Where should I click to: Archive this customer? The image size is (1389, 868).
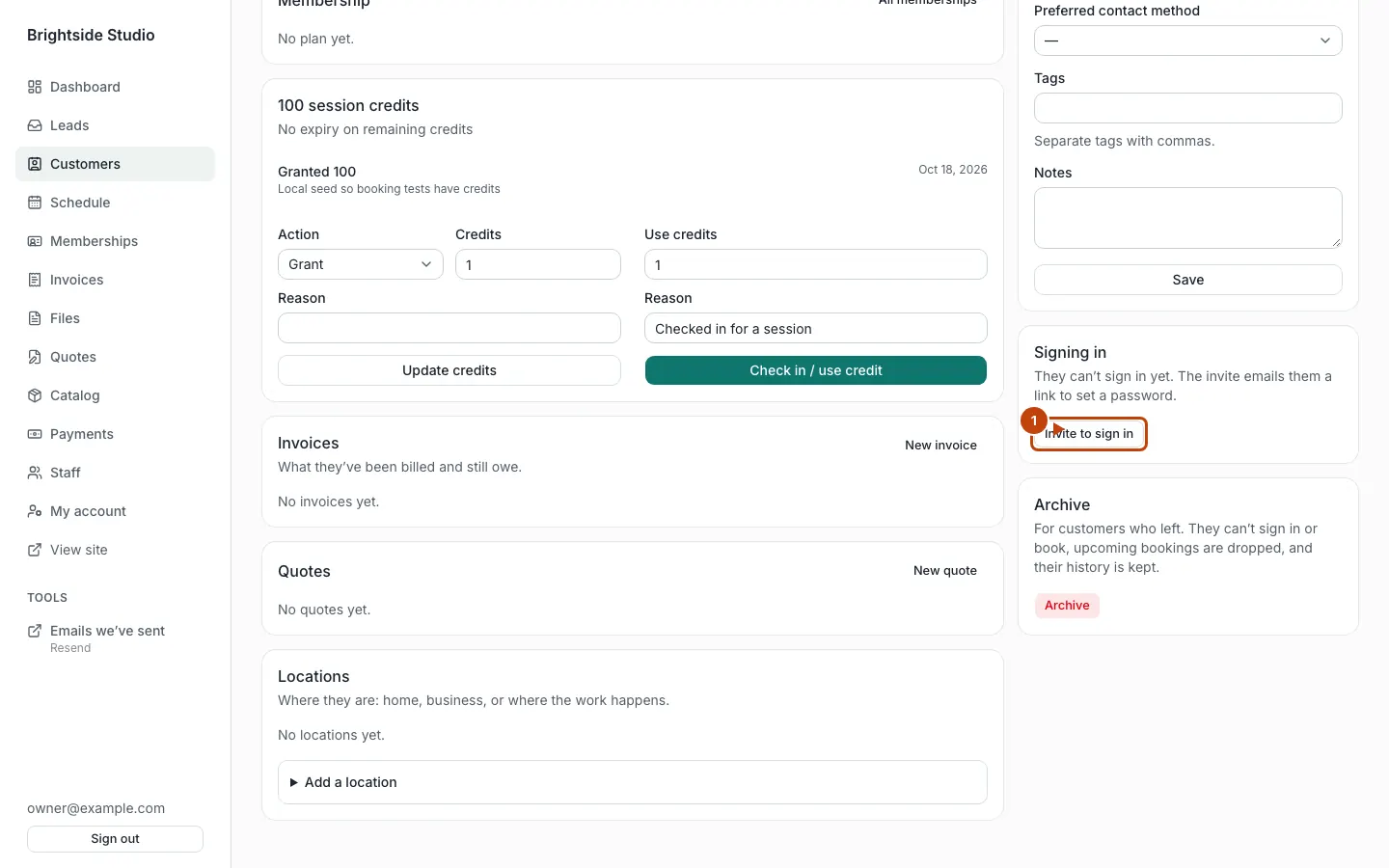tap(1067, 606)
